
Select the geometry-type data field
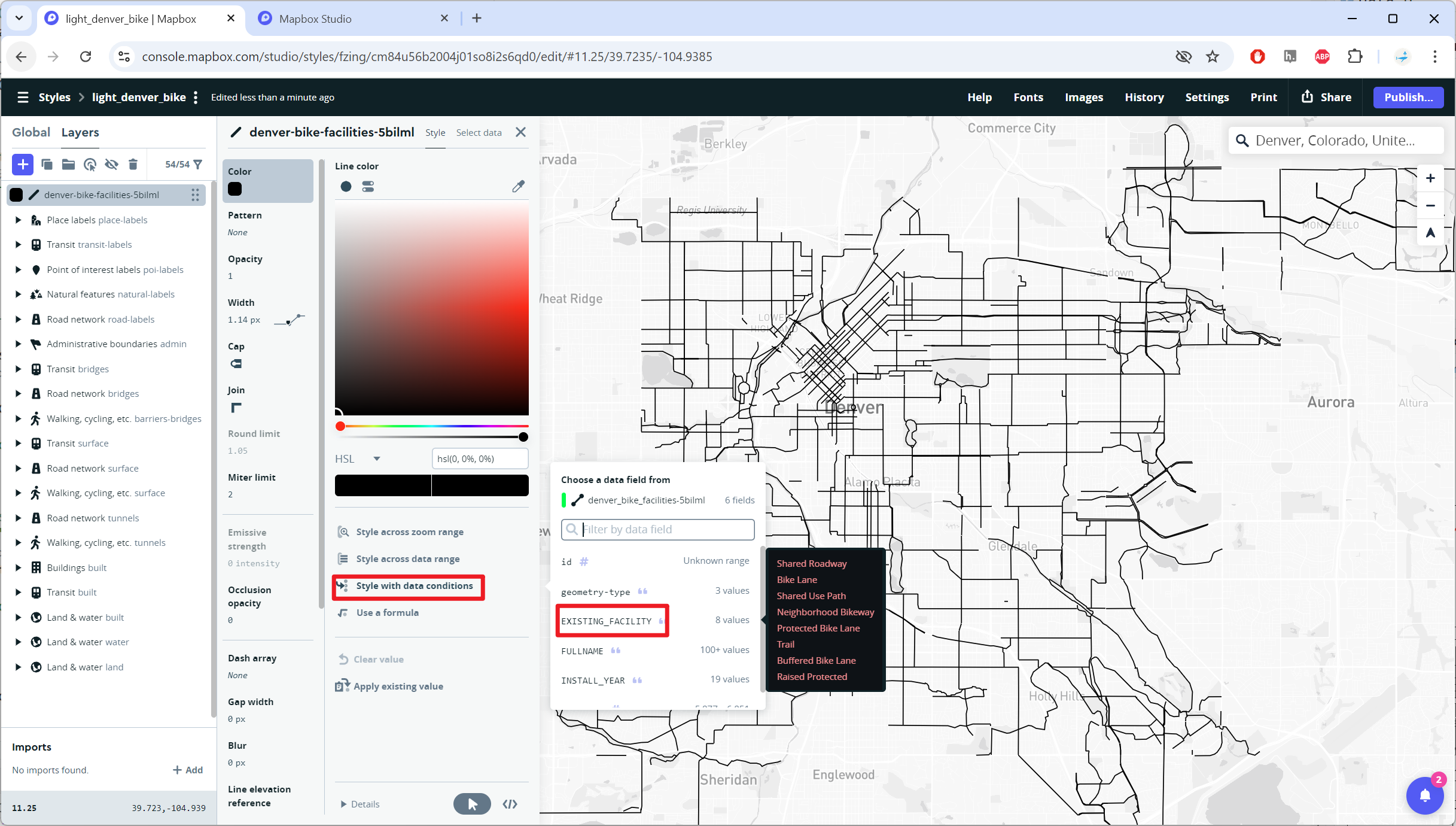655,591
